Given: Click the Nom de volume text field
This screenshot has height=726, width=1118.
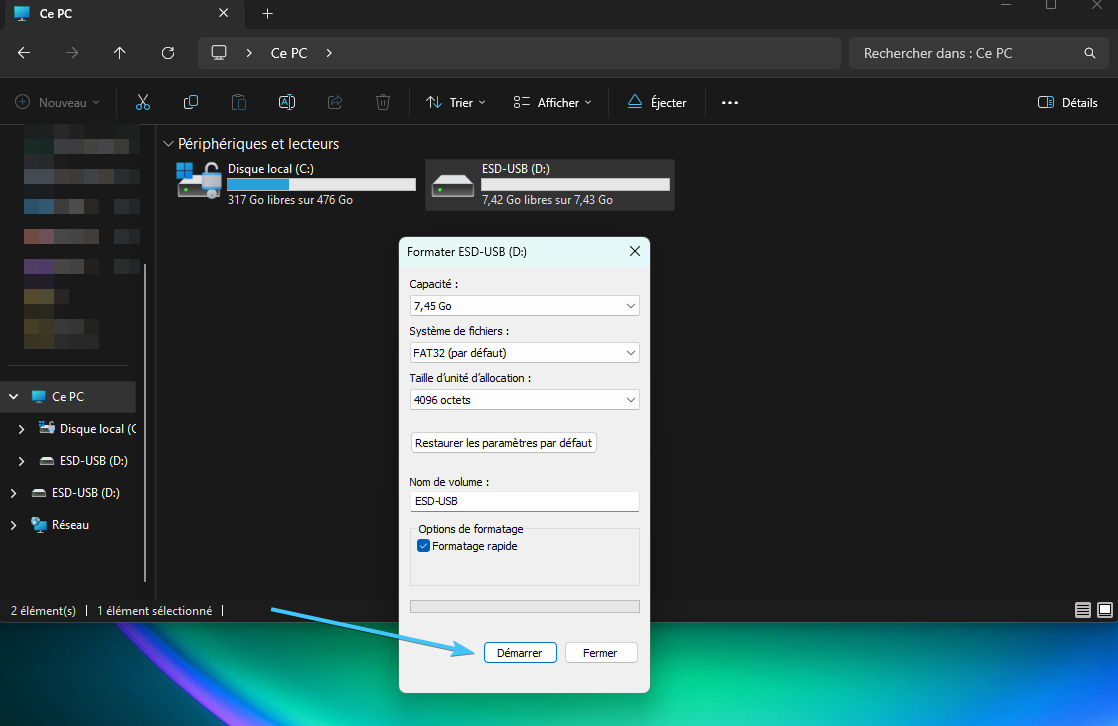Looking at the screenshot, I should coord(524,501).
